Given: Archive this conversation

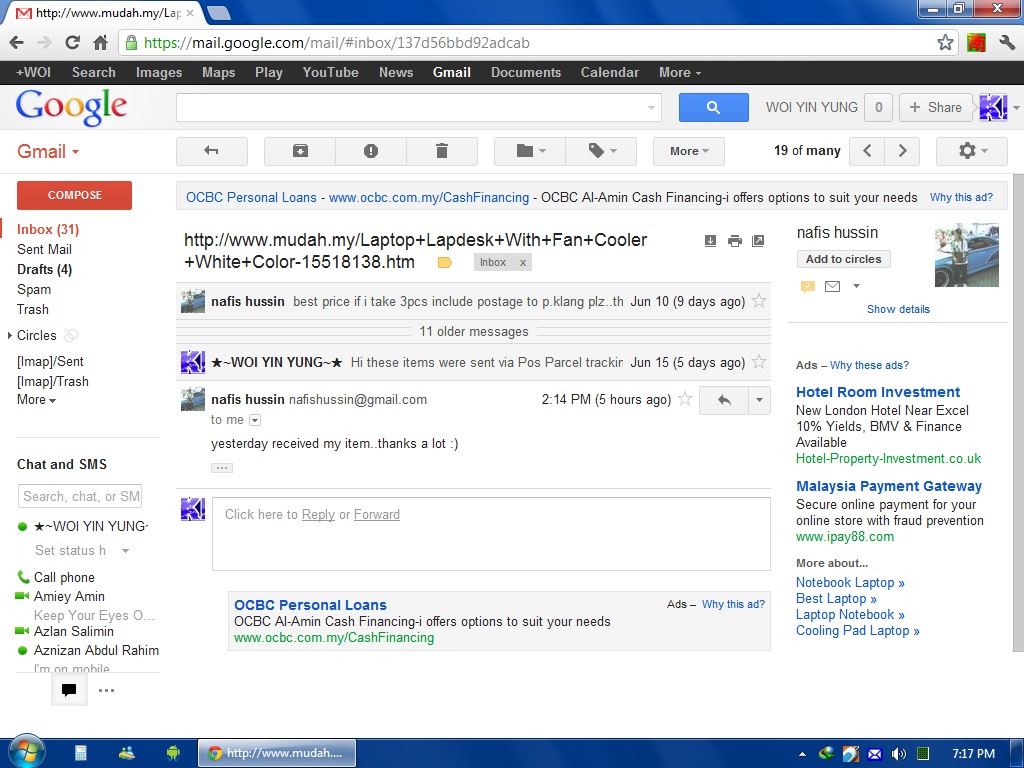Looking at the screenshot, I should click(x=300, y=151).
